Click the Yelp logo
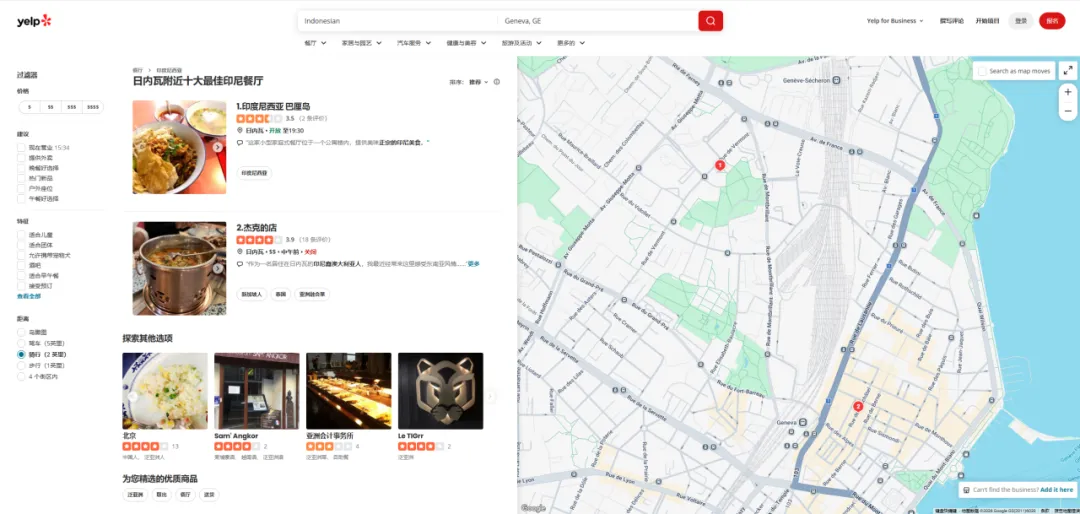 [x=34, y=21]
